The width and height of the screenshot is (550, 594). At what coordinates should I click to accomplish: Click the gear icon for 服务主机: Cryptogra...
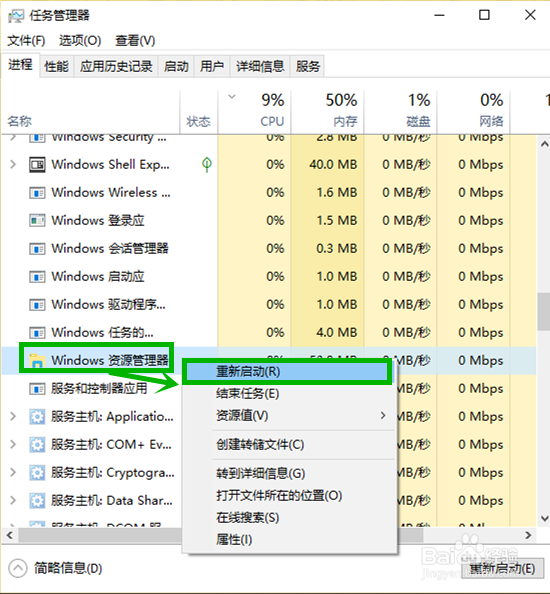pos(37,473)
